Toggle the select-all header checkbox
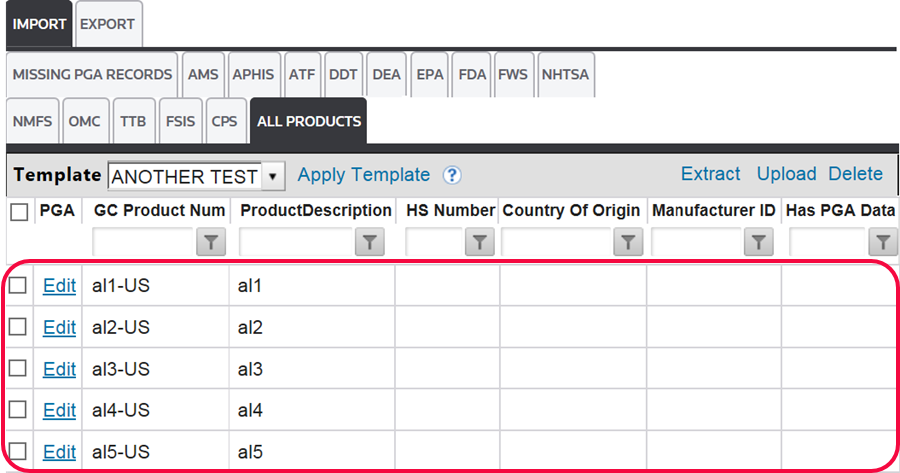This screenshot has width=900, height=473. 19,211
